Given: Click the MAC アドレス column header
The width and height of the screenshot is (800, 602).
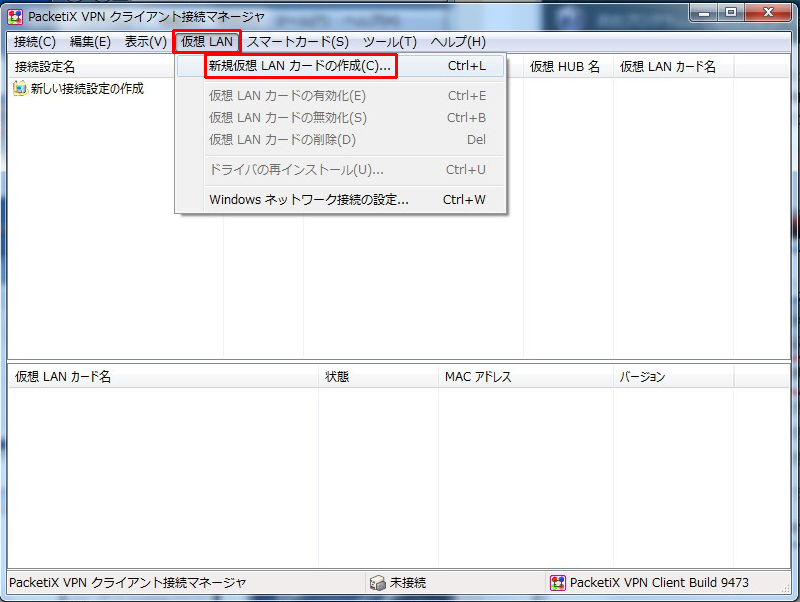Looking at the screenshot, I should (x=478, y=377).
